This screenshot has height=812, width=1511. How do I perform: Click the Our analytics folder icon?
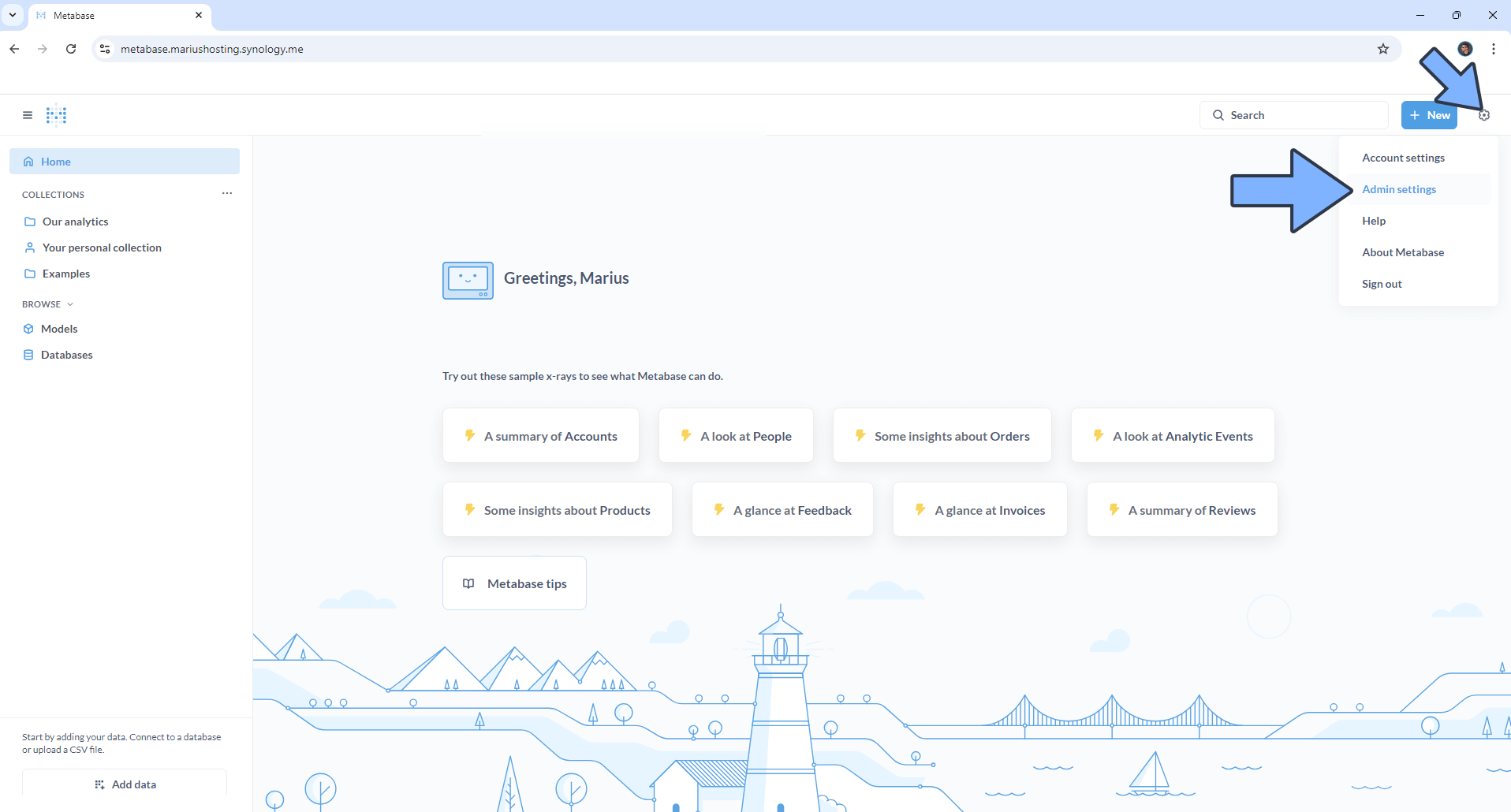(x=30, y=222)
